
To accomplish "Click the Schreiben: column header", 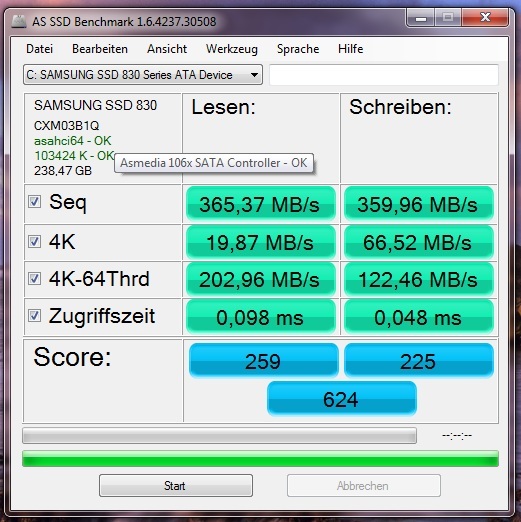I will click(400, 107).
